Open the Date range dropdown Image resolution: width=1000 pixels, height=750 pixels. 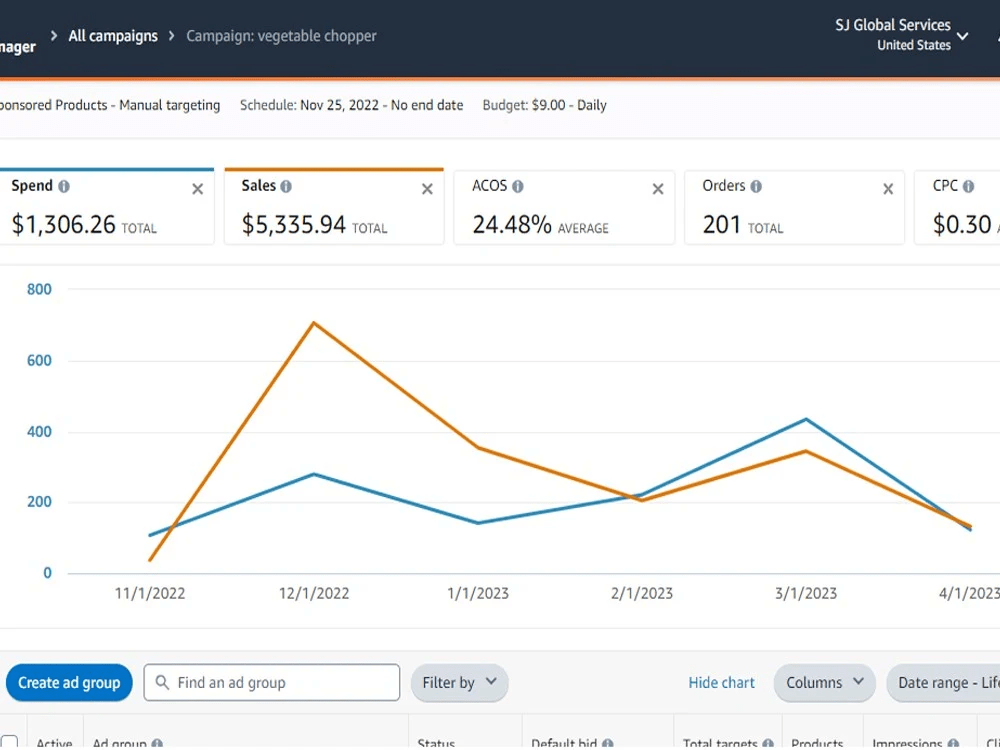(943, 682)
